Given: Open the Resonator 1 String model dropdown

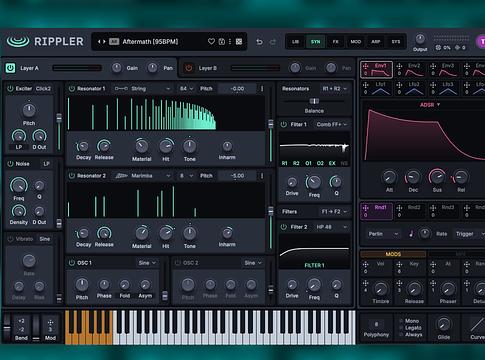Looking at the screenshot, I should pyautogui.click(x=142, y=89).
